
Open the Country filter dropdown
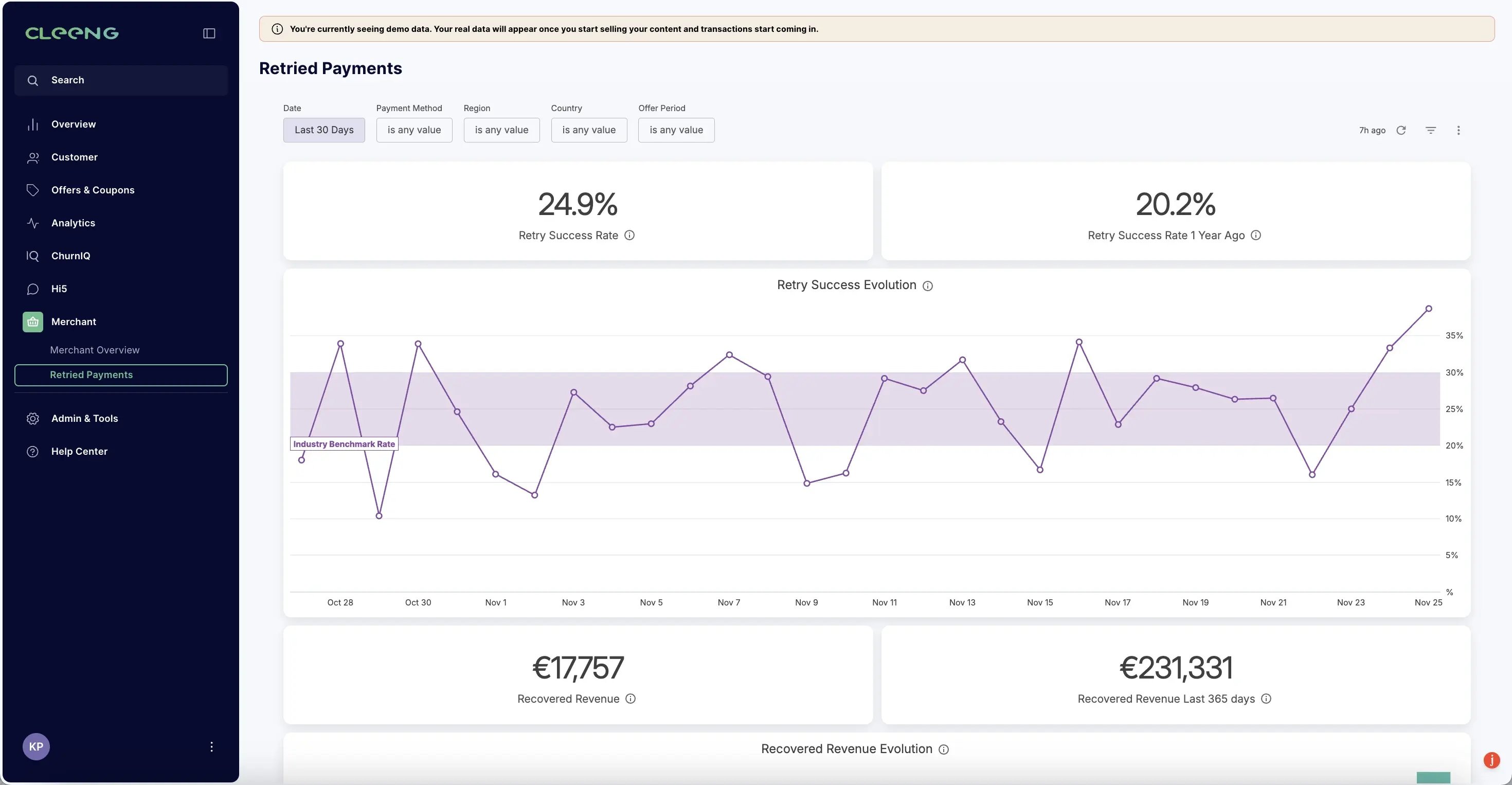coord(589,130)
